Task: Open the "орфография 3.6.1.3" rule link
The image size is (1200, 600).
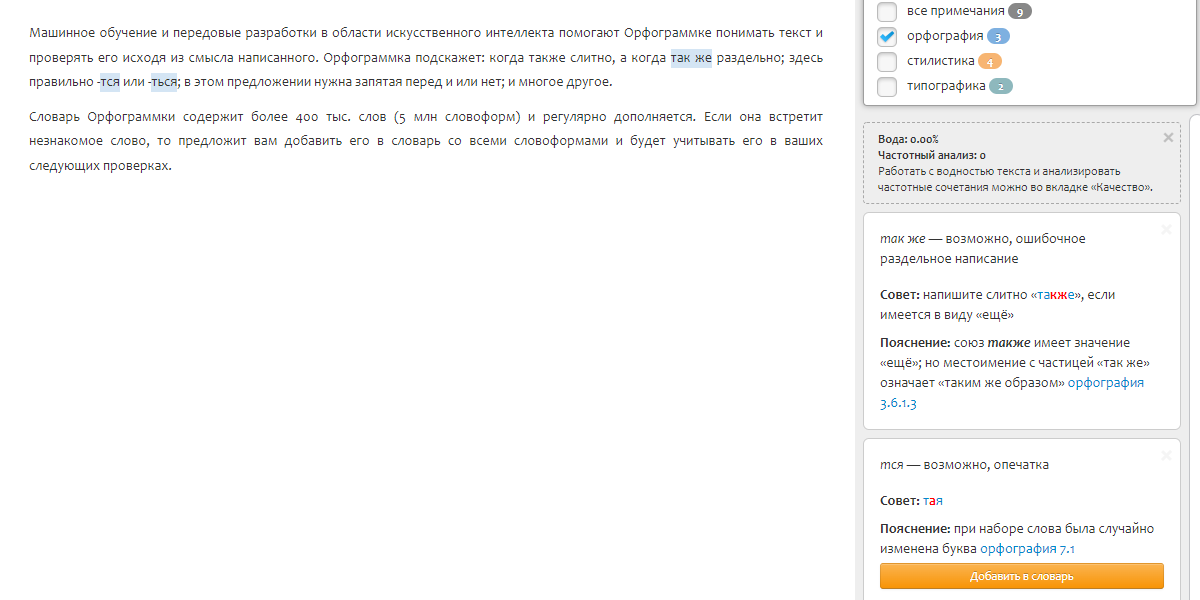Action: click(x=1012, y=393)
